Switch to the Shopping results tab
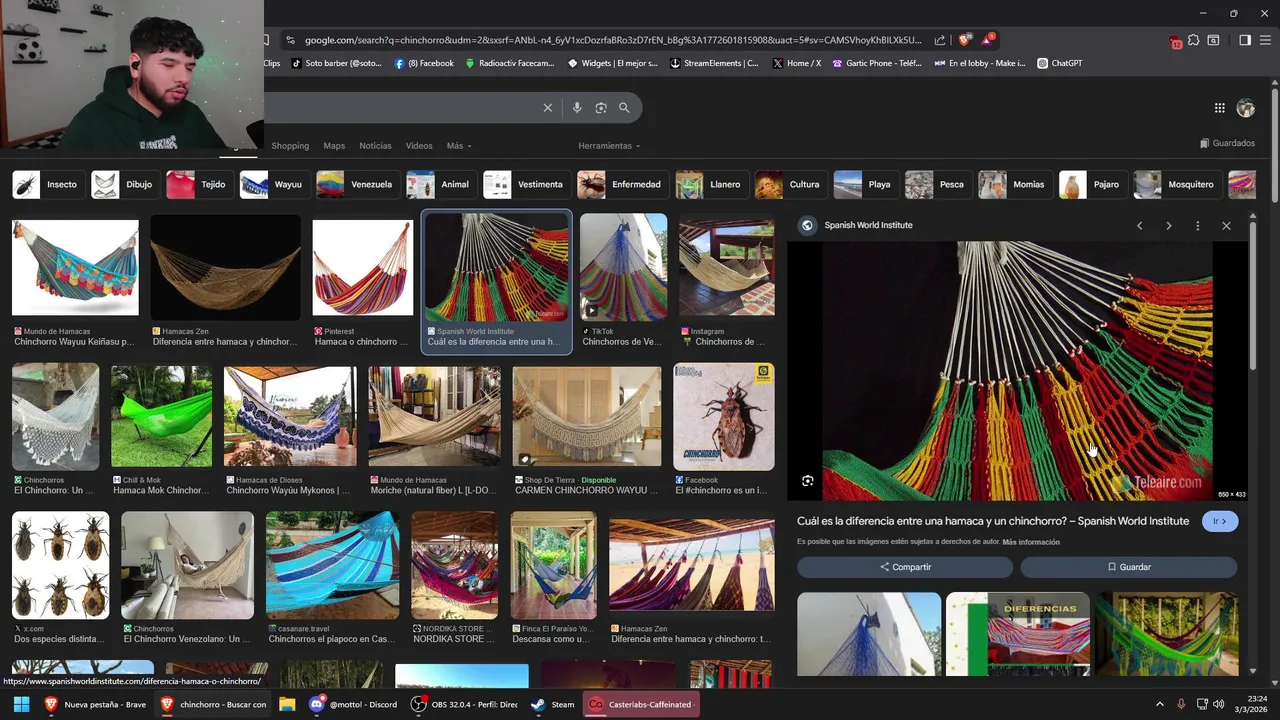This screenshot has height=720, width=1280. point(290,146)
